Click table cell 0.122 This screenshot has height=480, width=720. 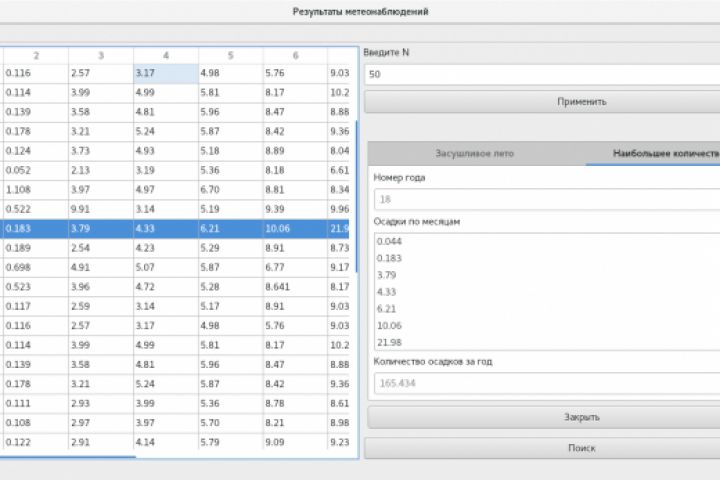(x=36, y=442)
